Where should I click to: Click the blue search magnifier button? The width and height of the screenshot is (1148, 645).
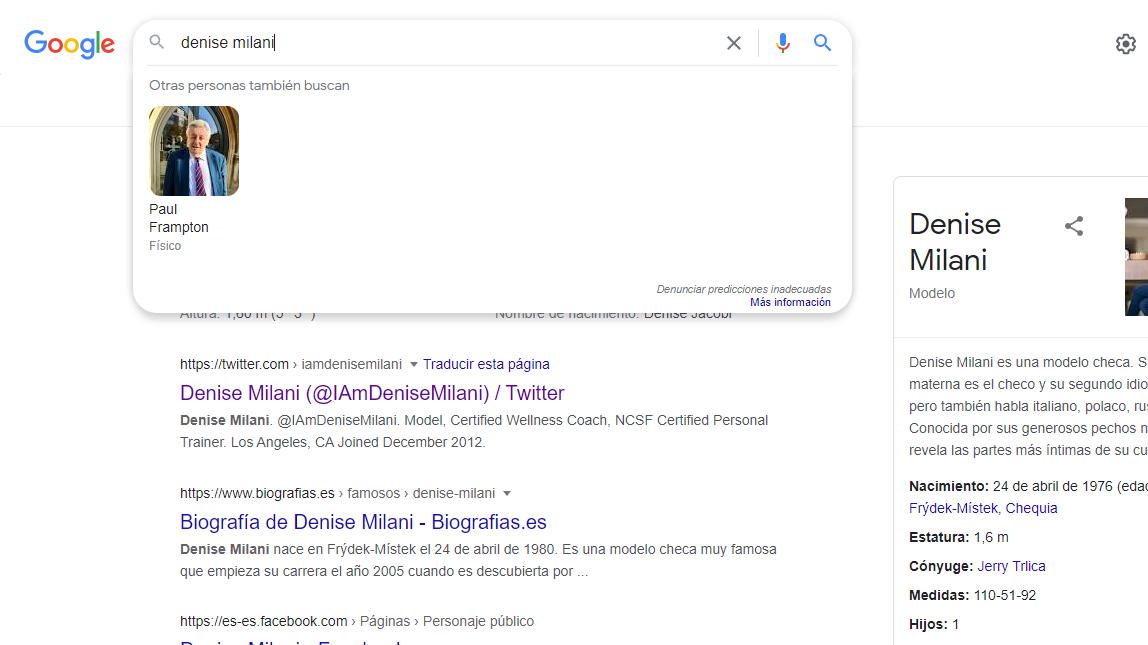(822, 43)
